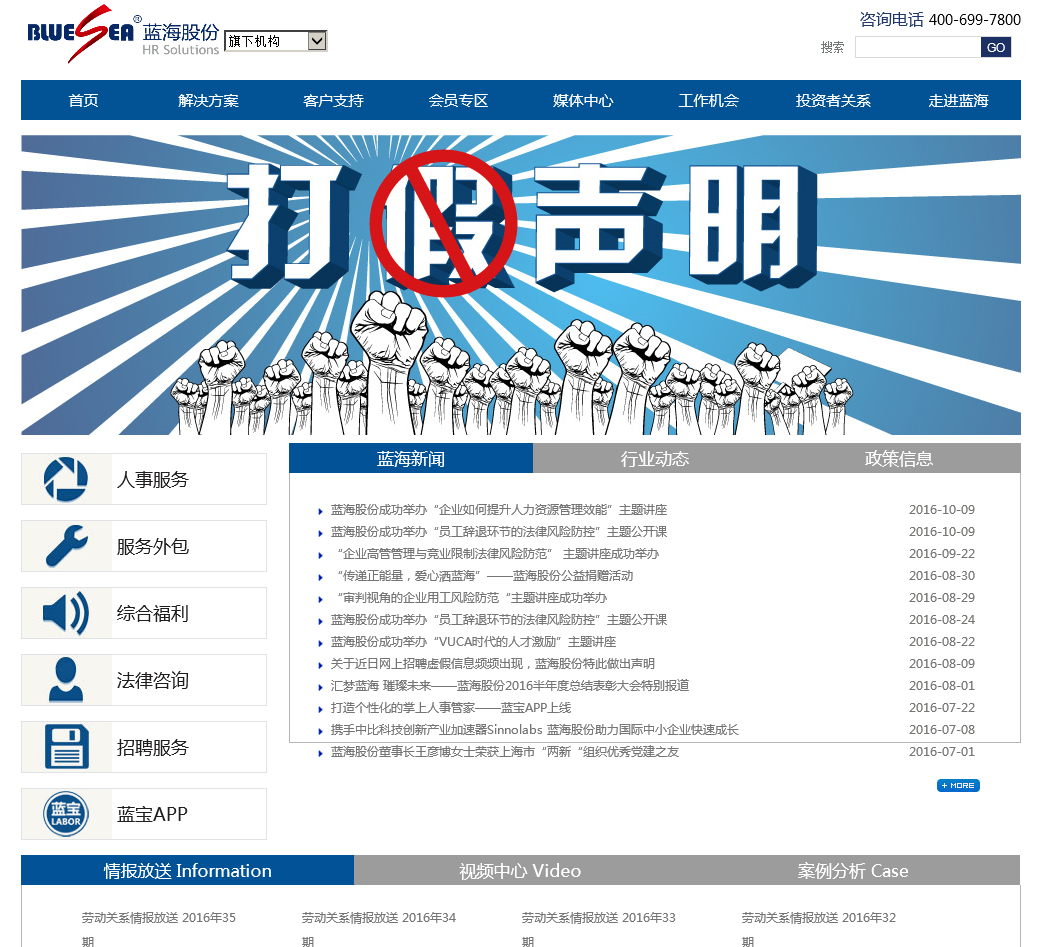This screenshot has width=1042, height=947.
Task: Open news '传递正能量，爱心洒蓝海' 公益捐赠活动
Action: (x=485, y=576)
